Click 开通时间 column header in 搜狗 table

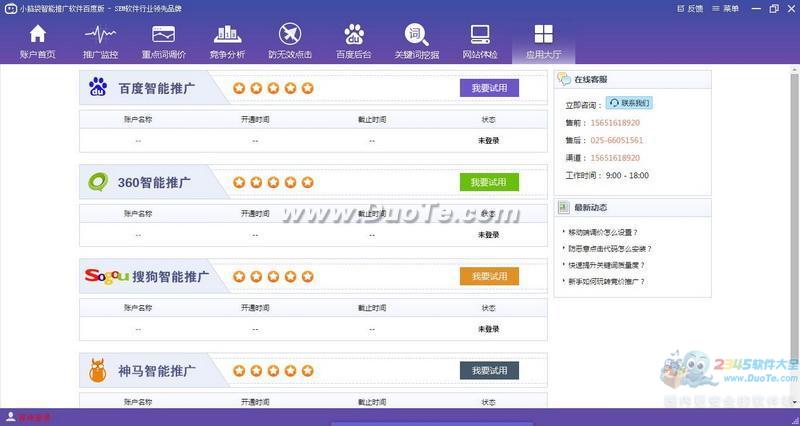tap(255, 308)
